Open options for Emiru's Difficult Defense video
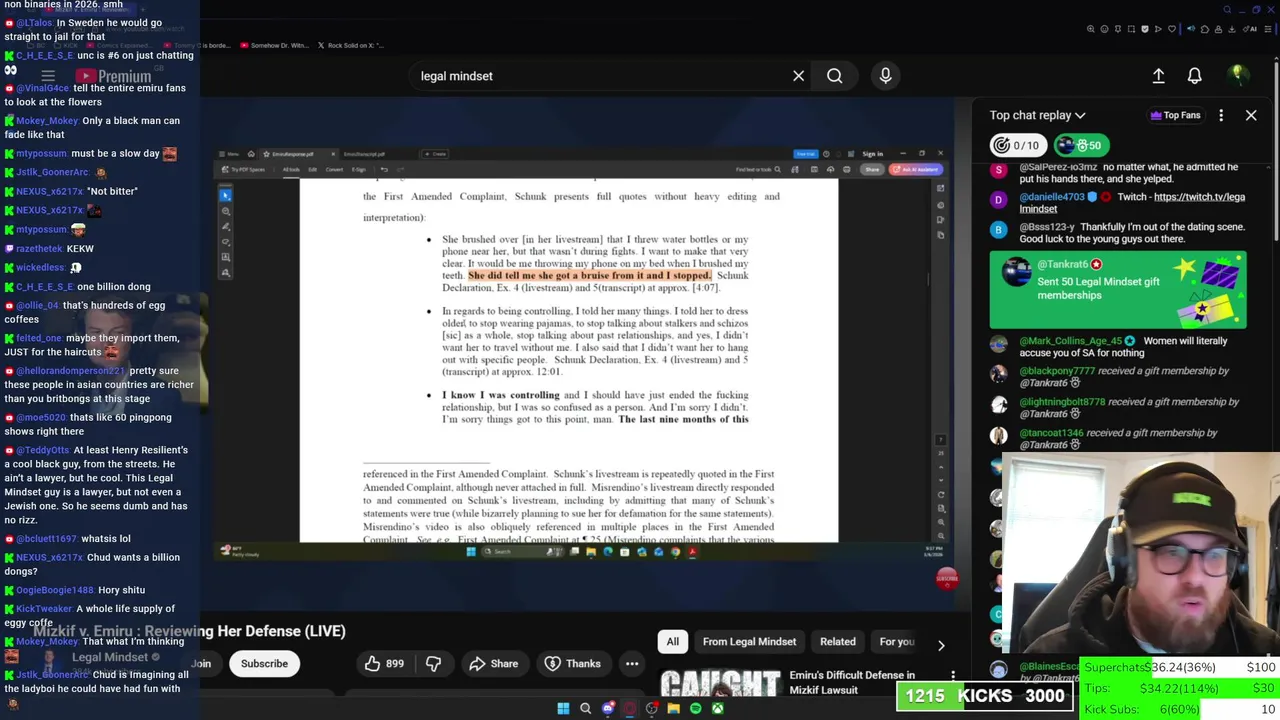 point(952,677)
